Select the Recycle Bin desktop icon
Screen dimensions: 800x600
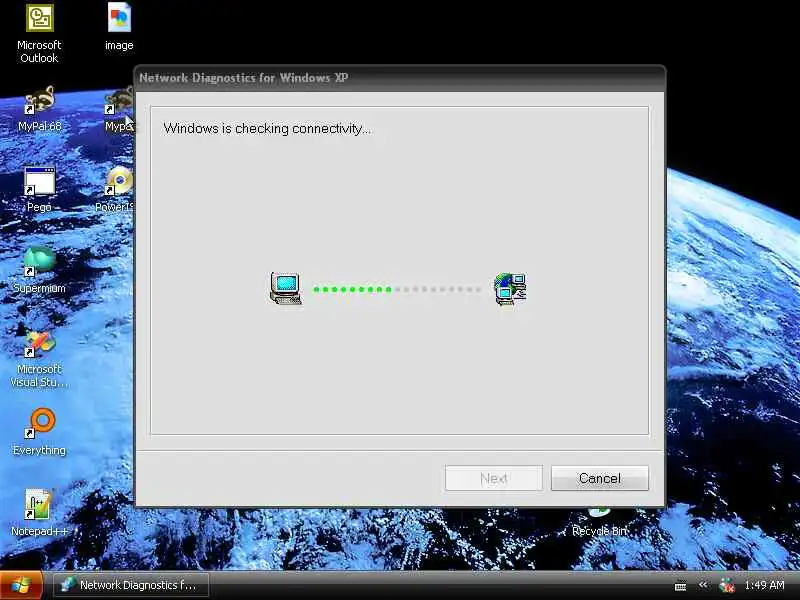(599, 523)
